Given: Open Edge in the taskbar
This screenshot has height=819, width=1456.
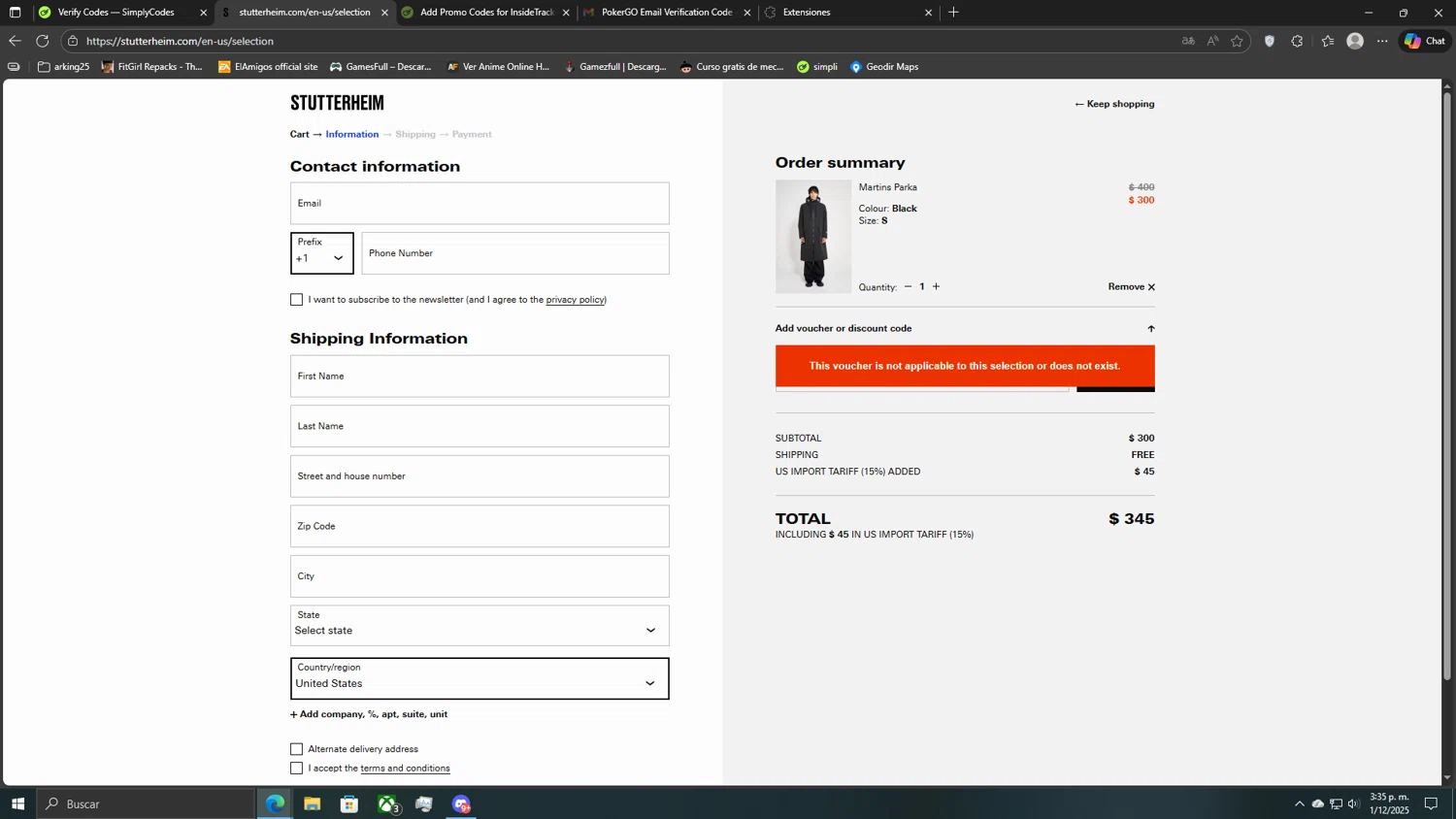Looking at the screenshot, I should pyautogui.click(x=276, y=803).
